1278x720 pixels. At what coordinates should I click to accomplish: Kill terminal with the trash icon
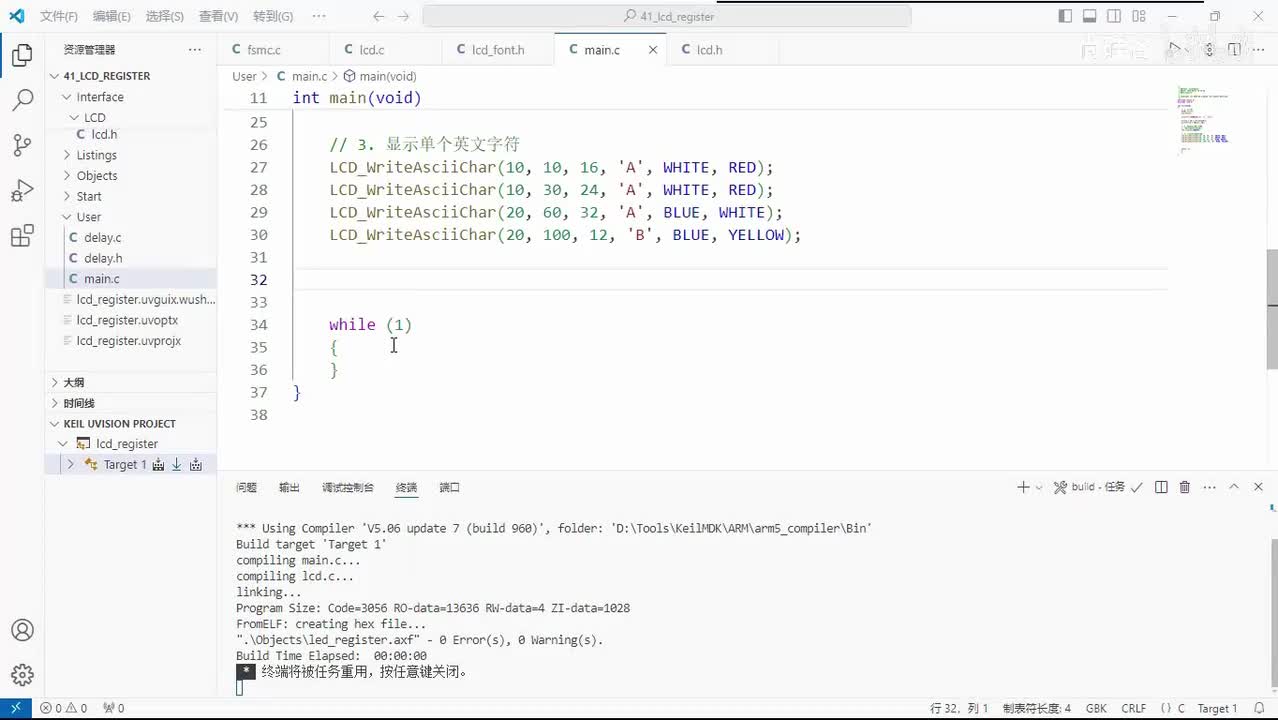(x=1185, y=487)
